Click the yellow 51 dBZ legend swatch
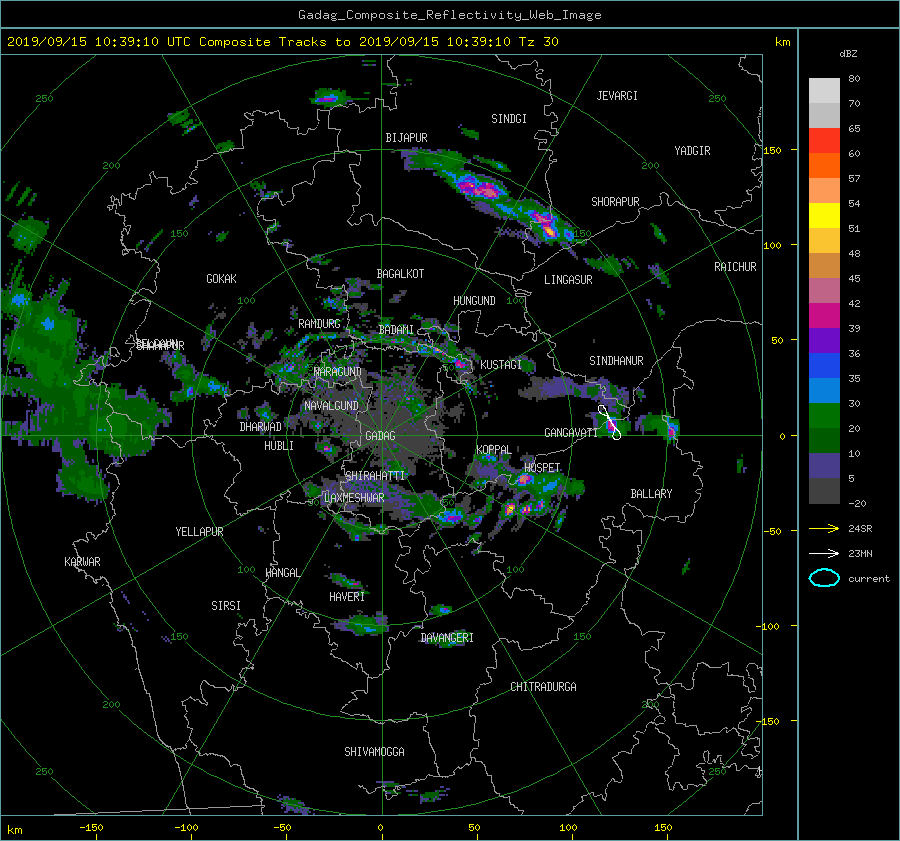900x841 pixels. click(x=824, y=216)
